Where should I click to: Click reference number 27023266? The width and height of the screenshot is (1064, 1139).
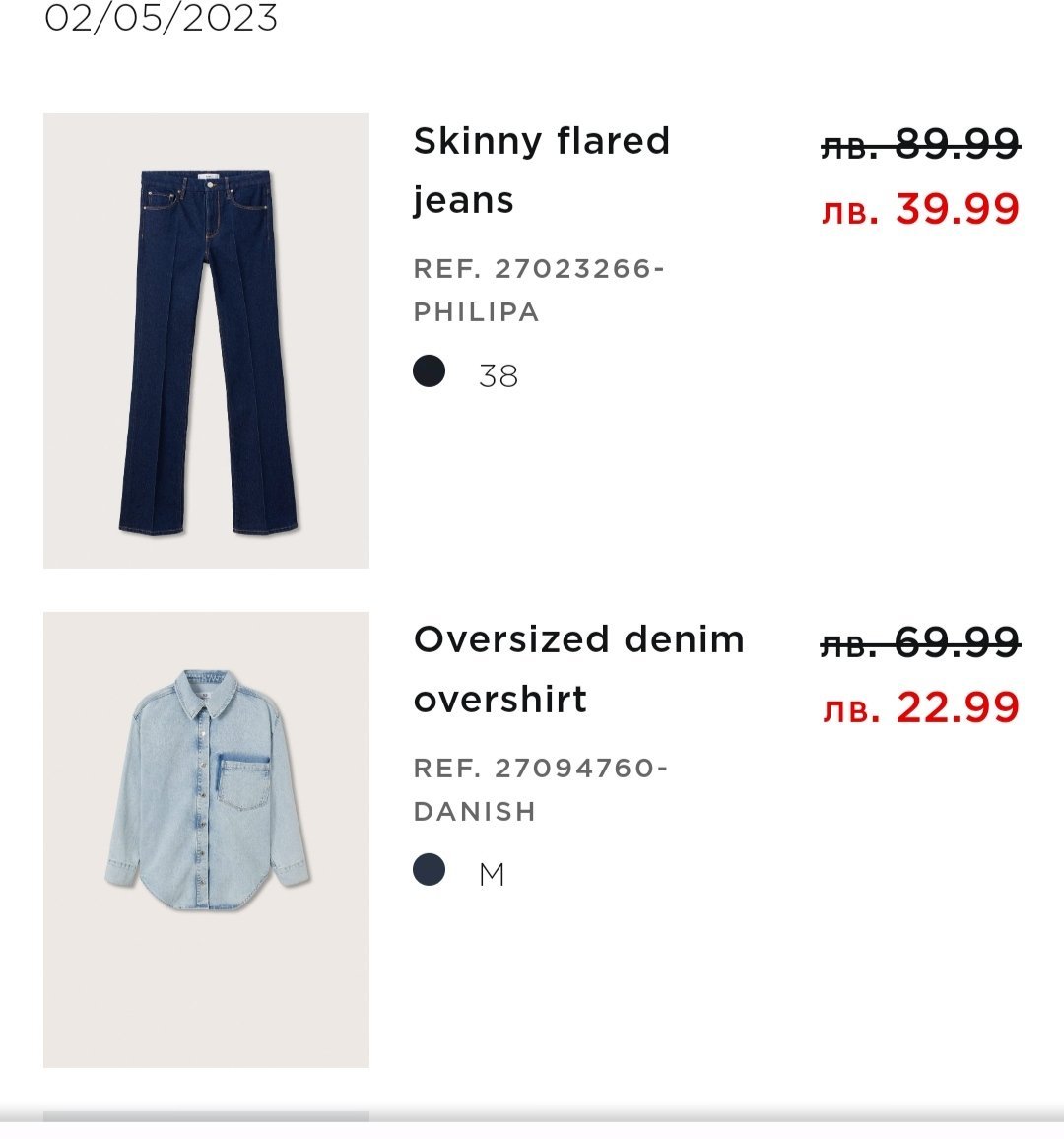pos(572,268)
